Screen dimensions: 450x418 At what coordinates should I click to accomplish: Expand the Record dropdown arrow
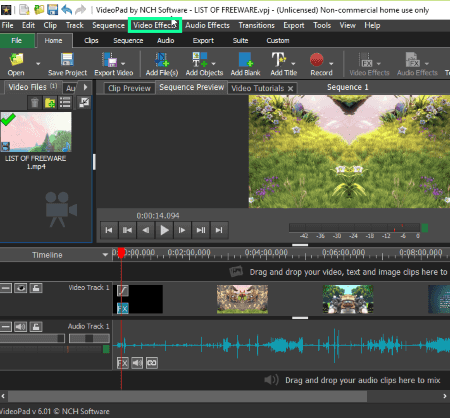point(331,64)
